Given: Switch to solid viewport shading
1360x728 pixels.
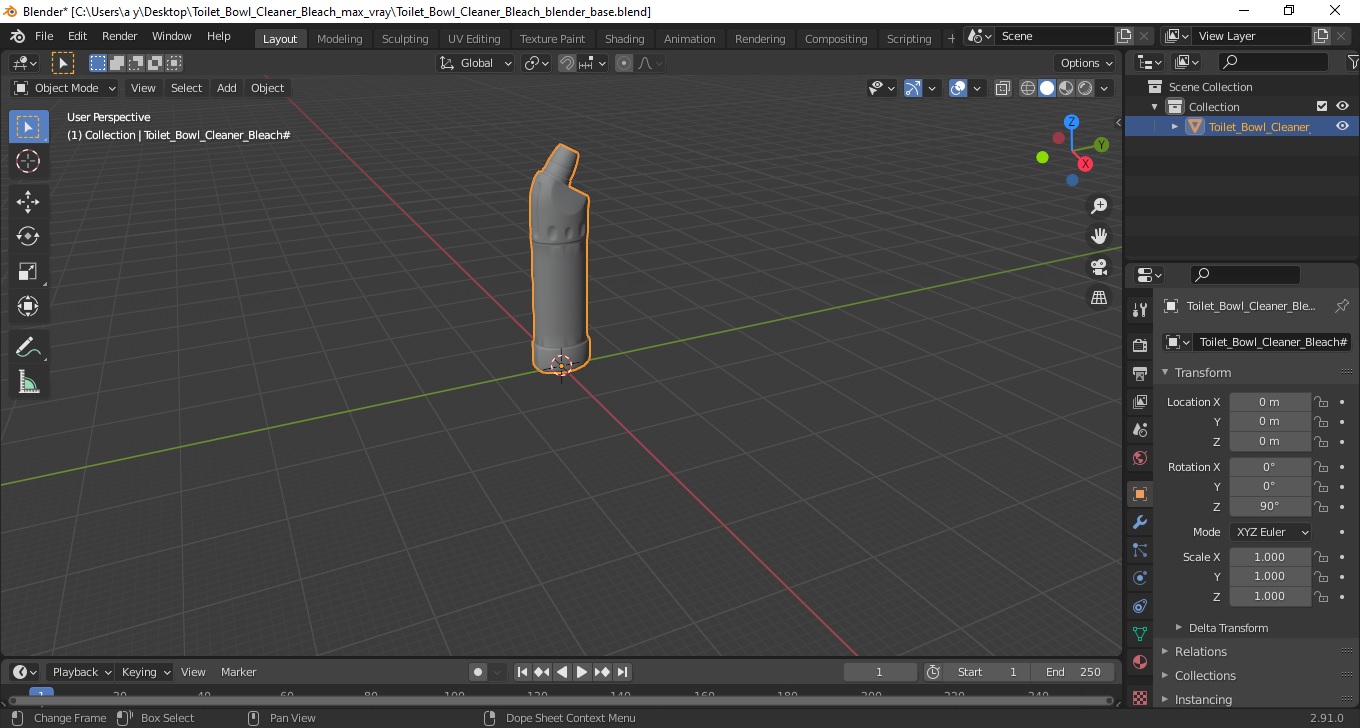Looking at the screenshot, I should pos(1047,88).
